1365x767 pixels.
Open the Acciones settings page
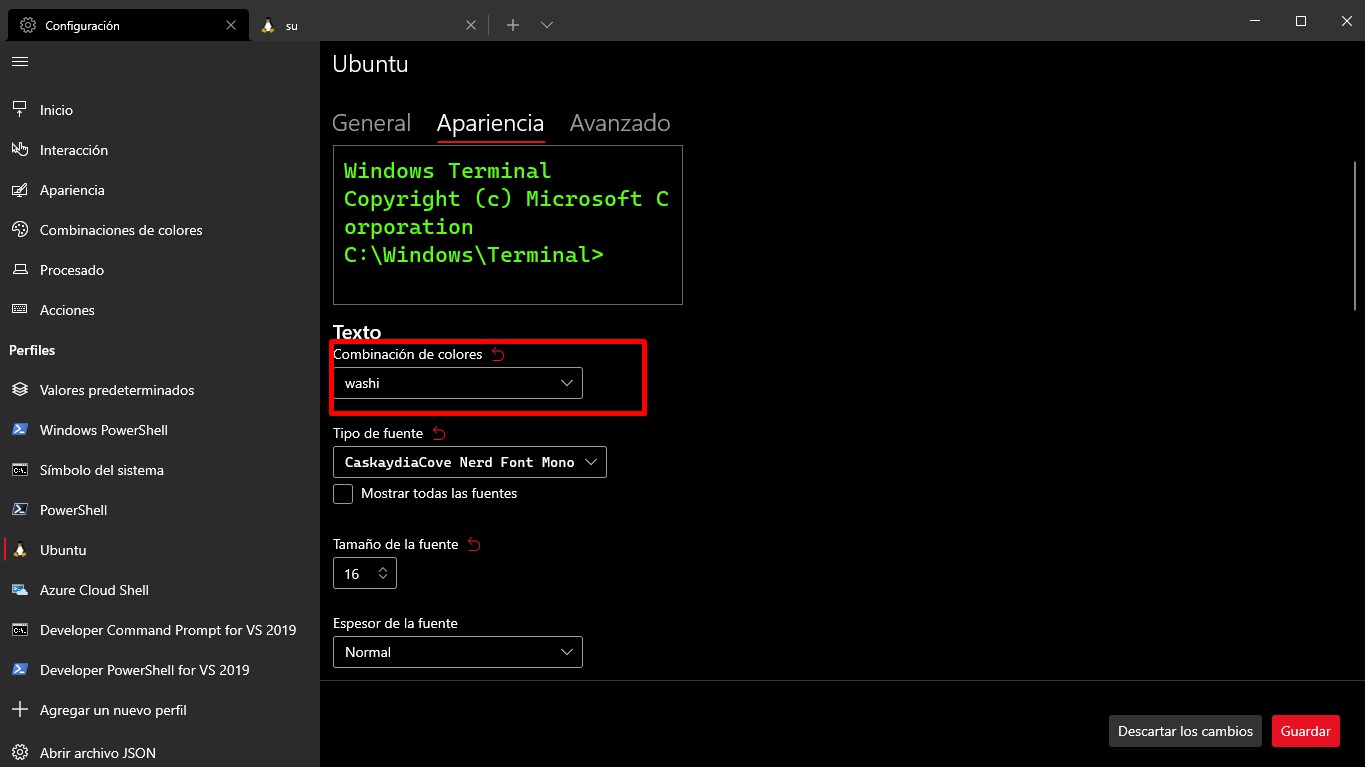(x=160, y=310)
